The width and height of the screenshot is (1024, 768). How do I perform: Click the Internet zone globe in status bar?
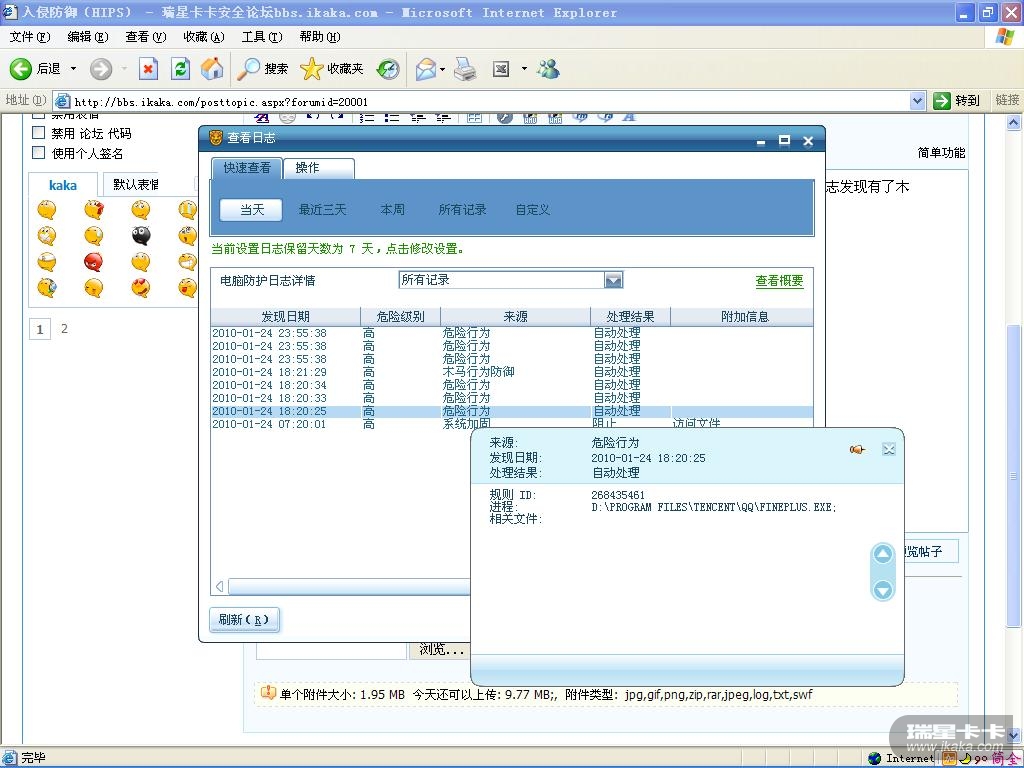[874, 758]
